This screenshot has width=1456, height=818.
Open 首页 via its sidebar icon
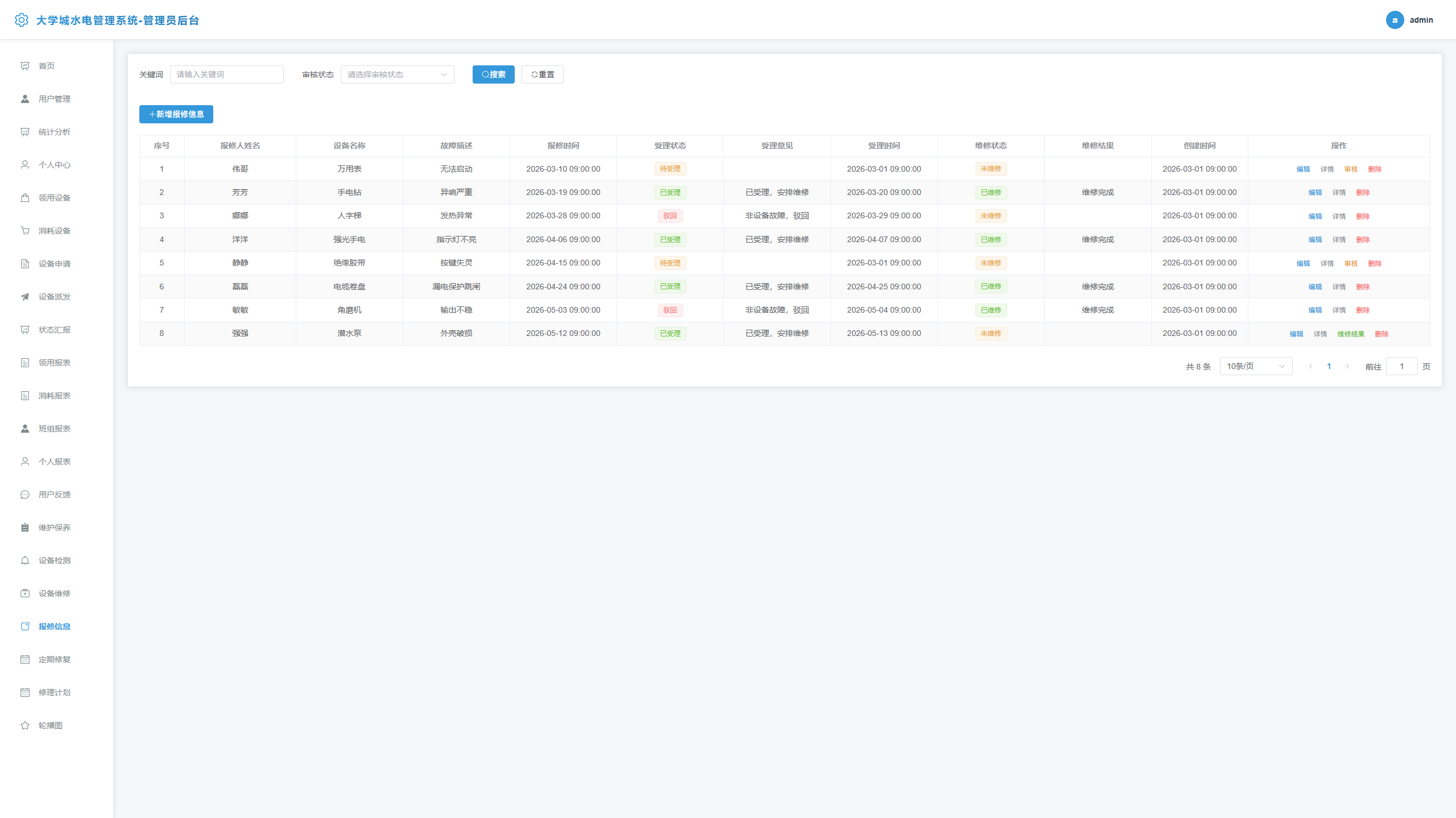[x=25, y=66]
